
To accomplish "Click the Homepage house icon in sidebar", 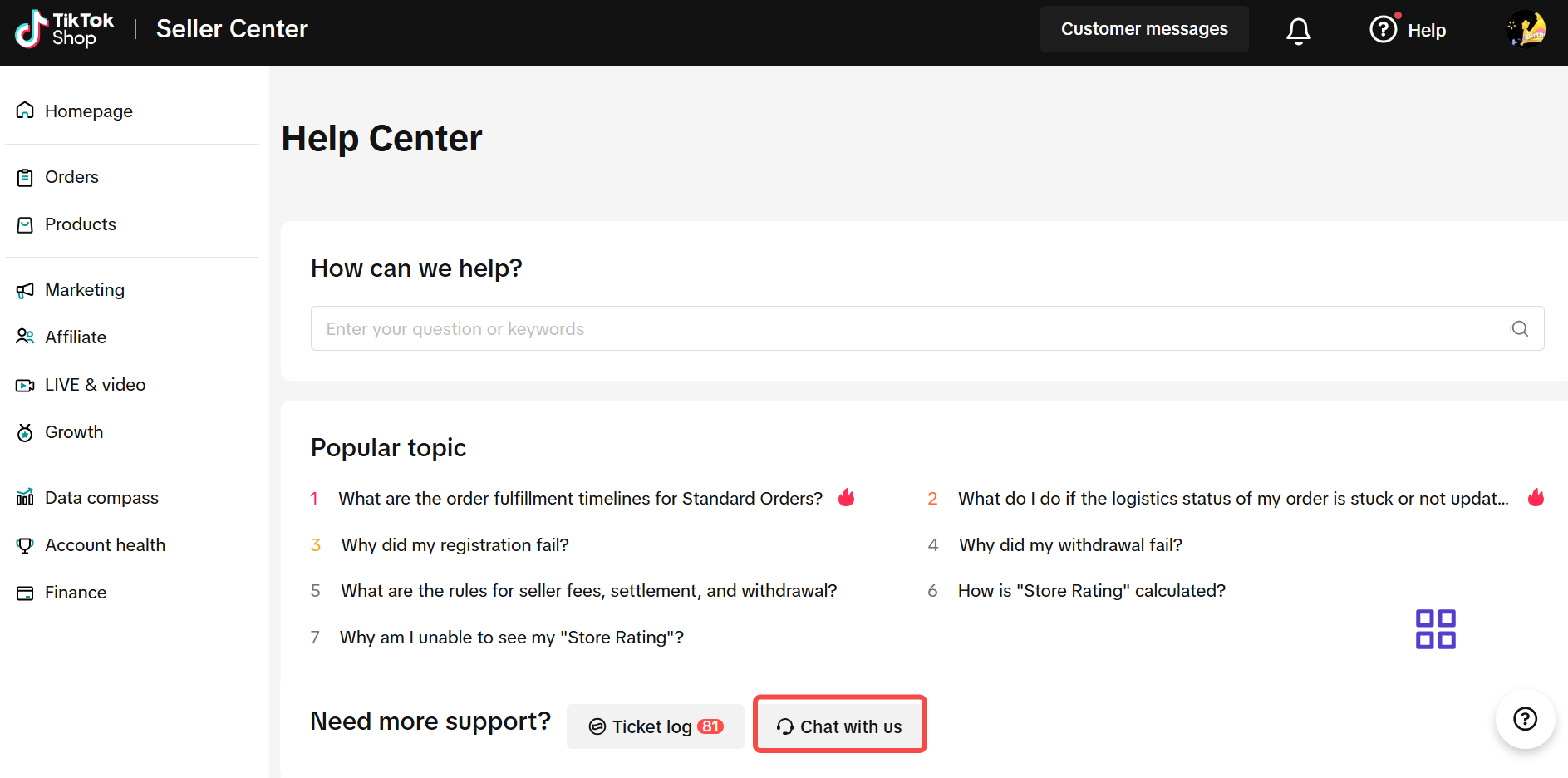I will coord(26,111).
